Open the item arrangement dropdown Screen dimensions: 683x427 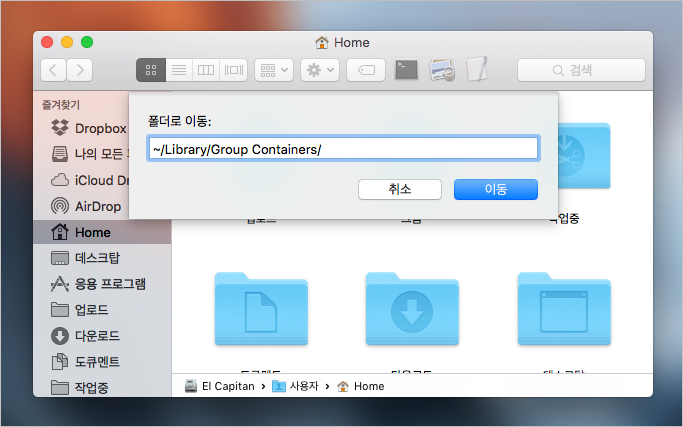pyautogui.click(x=274, y=70)
